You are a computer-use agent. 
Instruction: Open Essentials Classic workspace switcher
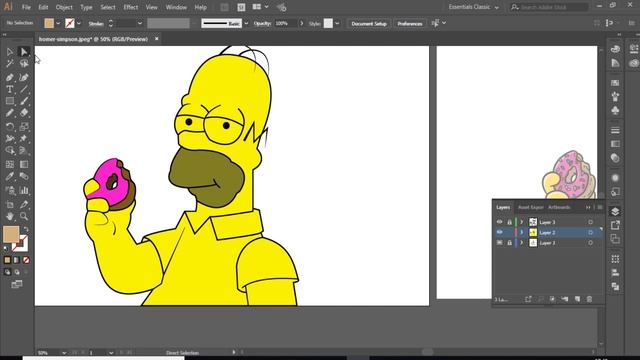coord(473,7)
